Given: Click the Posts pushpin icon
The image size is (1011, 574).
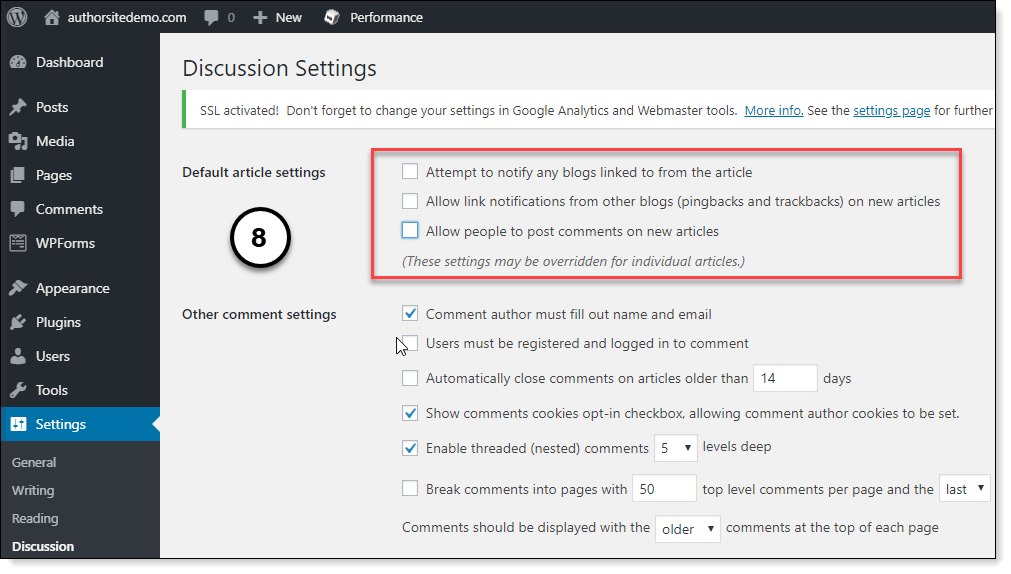Looking at the screenshot, I should pos(18,107).
